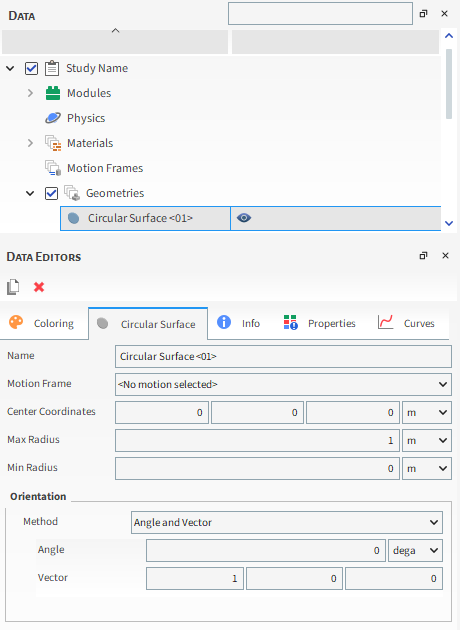Collapse the Geometries node

30,193
